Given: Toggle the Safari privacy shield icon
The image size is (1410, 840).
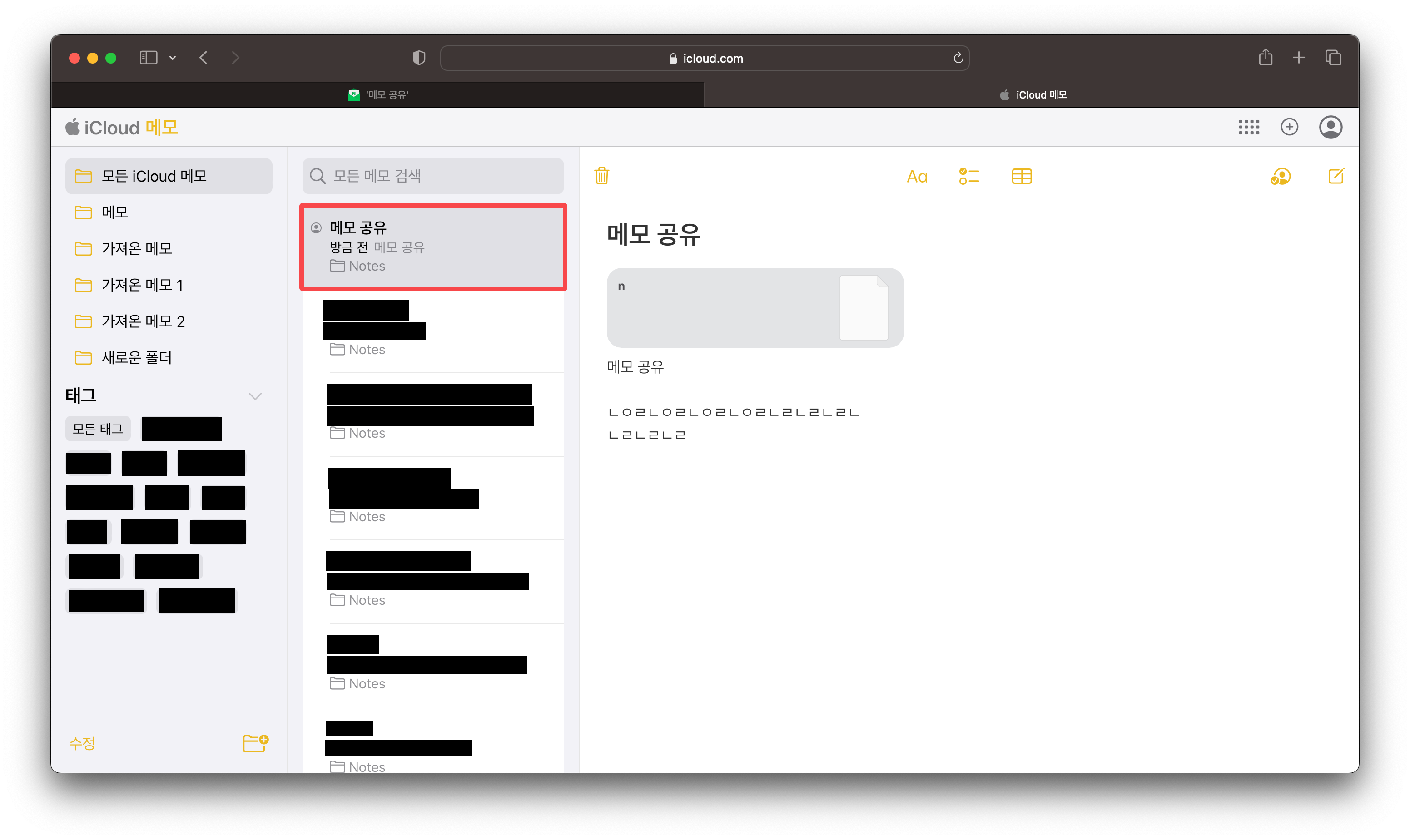Looking at the screenshot, I should (418, 58).
